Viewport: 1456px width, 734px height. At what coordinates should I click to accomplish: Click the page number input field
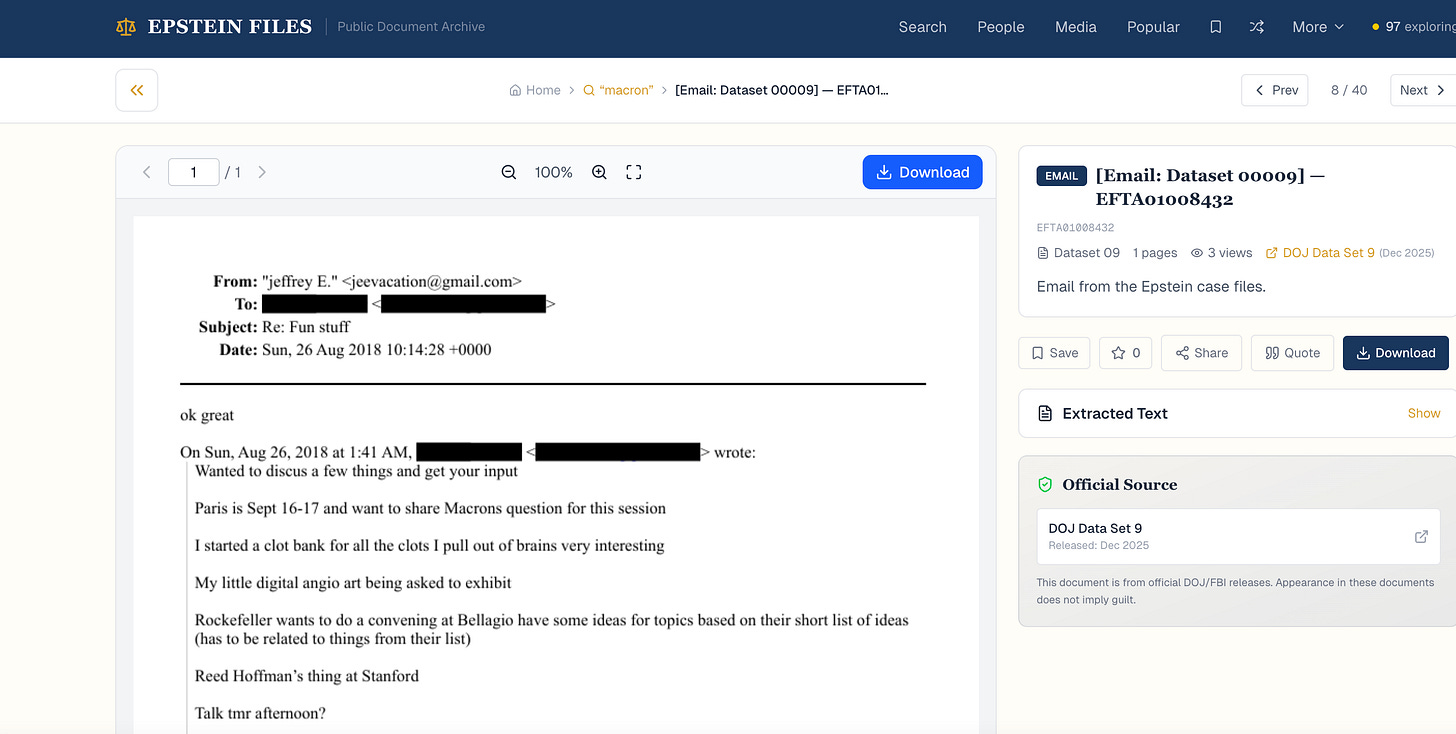pyautogui.click(x=193, y=172)
